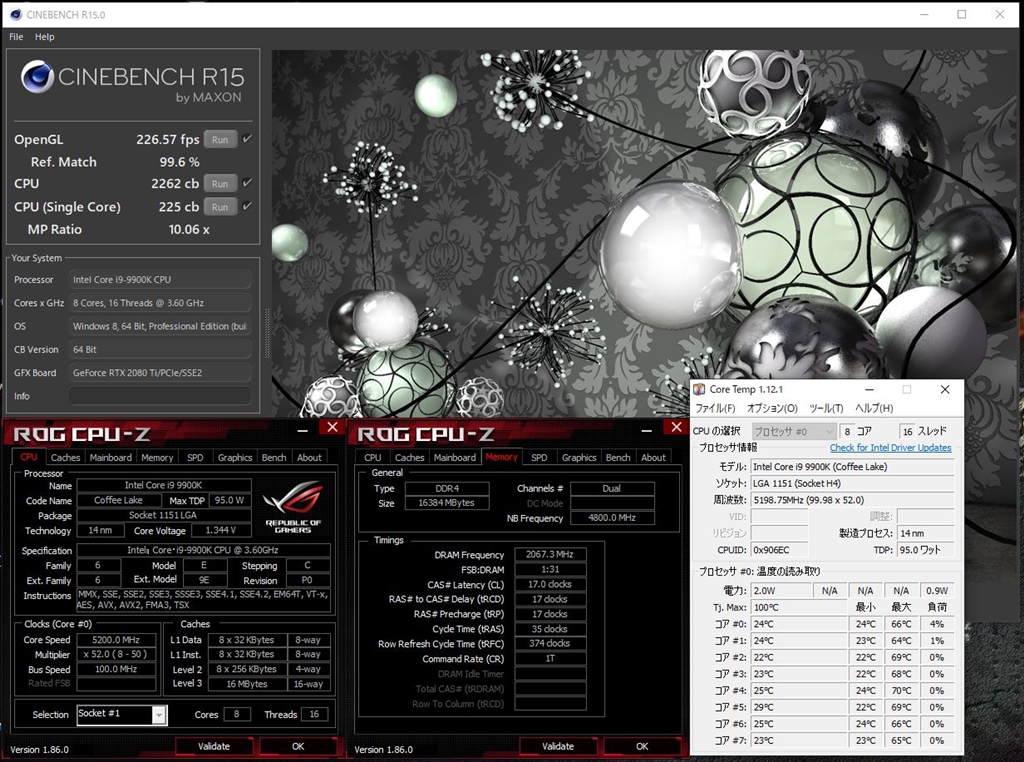Click the Info field in Your System panel
1024x762 pixels.
pyautogui.click(x=160, y=396)
